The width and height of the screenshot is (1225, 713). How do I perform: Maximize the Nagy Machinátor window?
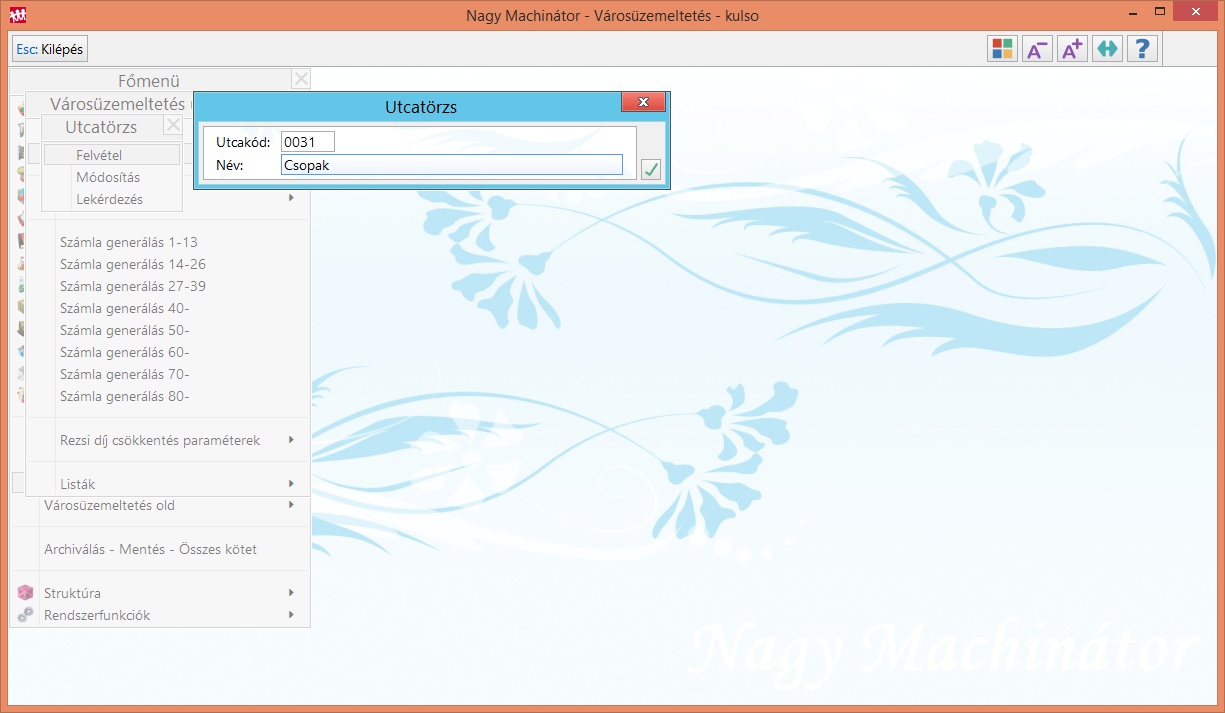coord(1160,12)
